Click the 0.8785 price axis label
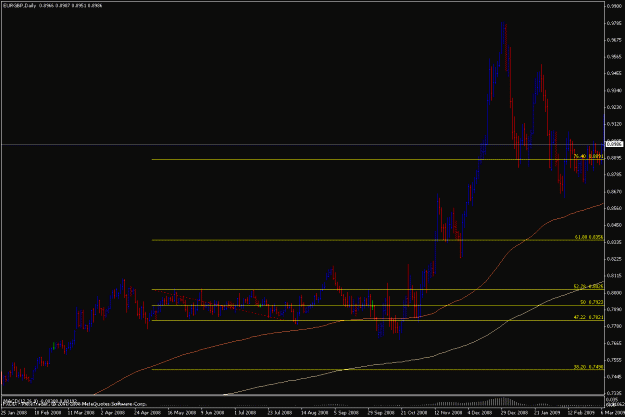Screen dimensions: 625x417 (614, 175)
